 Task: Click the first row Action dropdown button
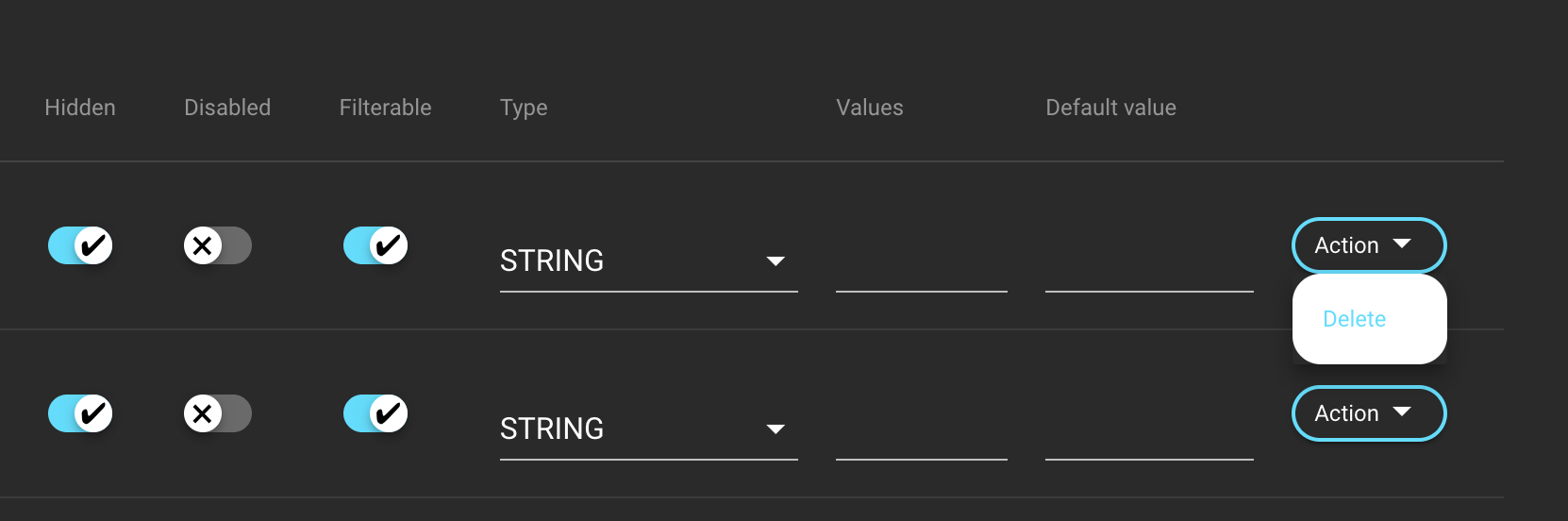[1368, 245]
